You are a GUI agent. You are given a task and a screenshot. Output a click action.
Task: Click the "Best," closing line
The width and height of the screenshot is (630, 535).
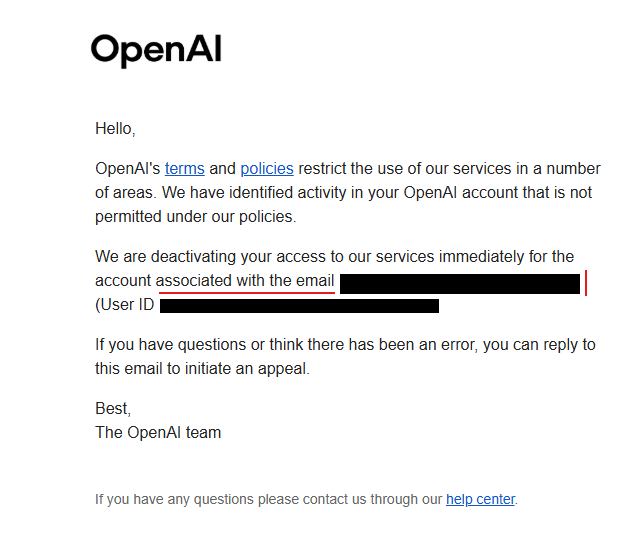pyautogui.click(x=113, y=408)
